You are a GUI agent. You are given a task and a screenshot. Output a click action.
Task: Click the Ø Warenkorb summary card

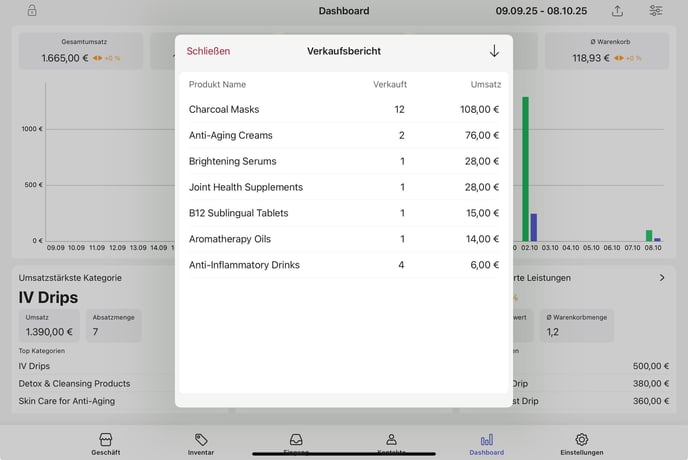(x=607, y=51)
